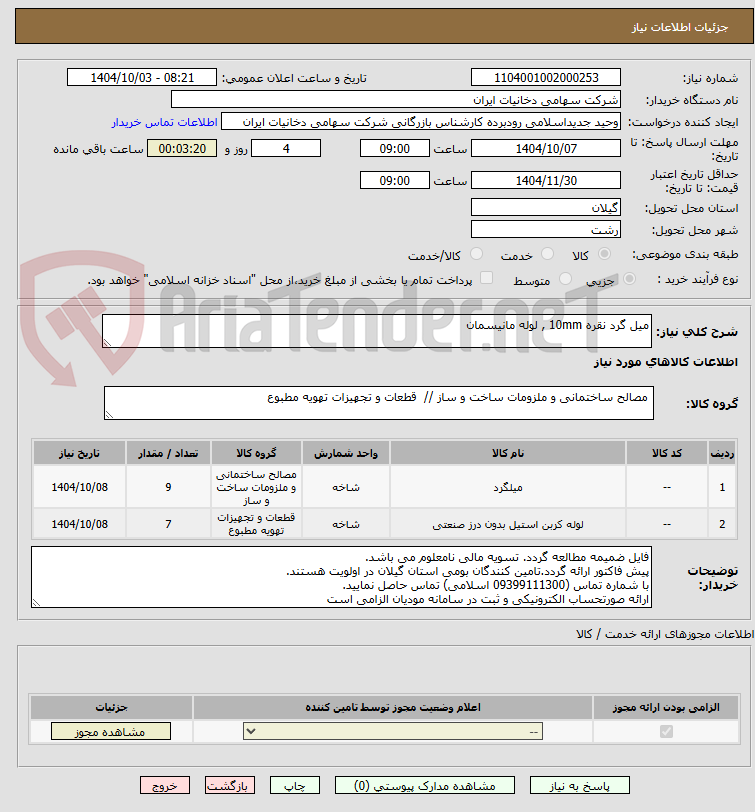Screen dimensions: 755x812
Task: Click the announcement date field 1404/10/03 - 08:21
Action: pos(142,78)
